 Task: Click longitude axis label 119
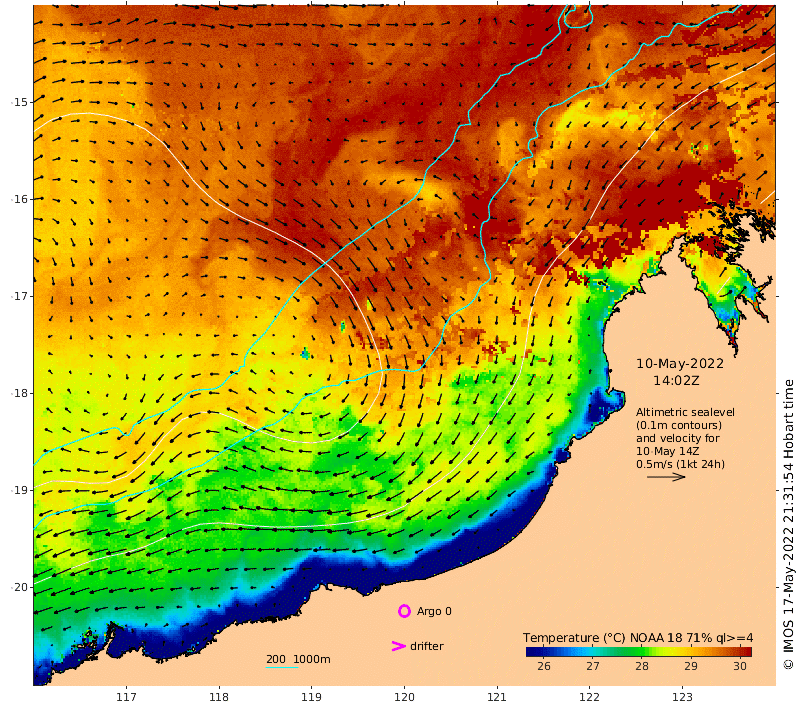coord(311,697)
